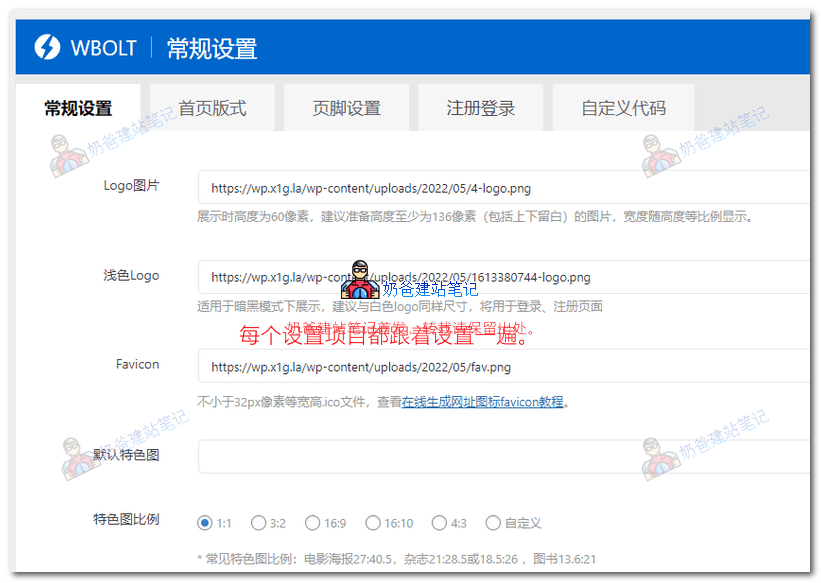The image size is (821, 583).
Task: Select the 4:3 aspect ratio option
Action: pyautogui.click(x=439, y=522)
